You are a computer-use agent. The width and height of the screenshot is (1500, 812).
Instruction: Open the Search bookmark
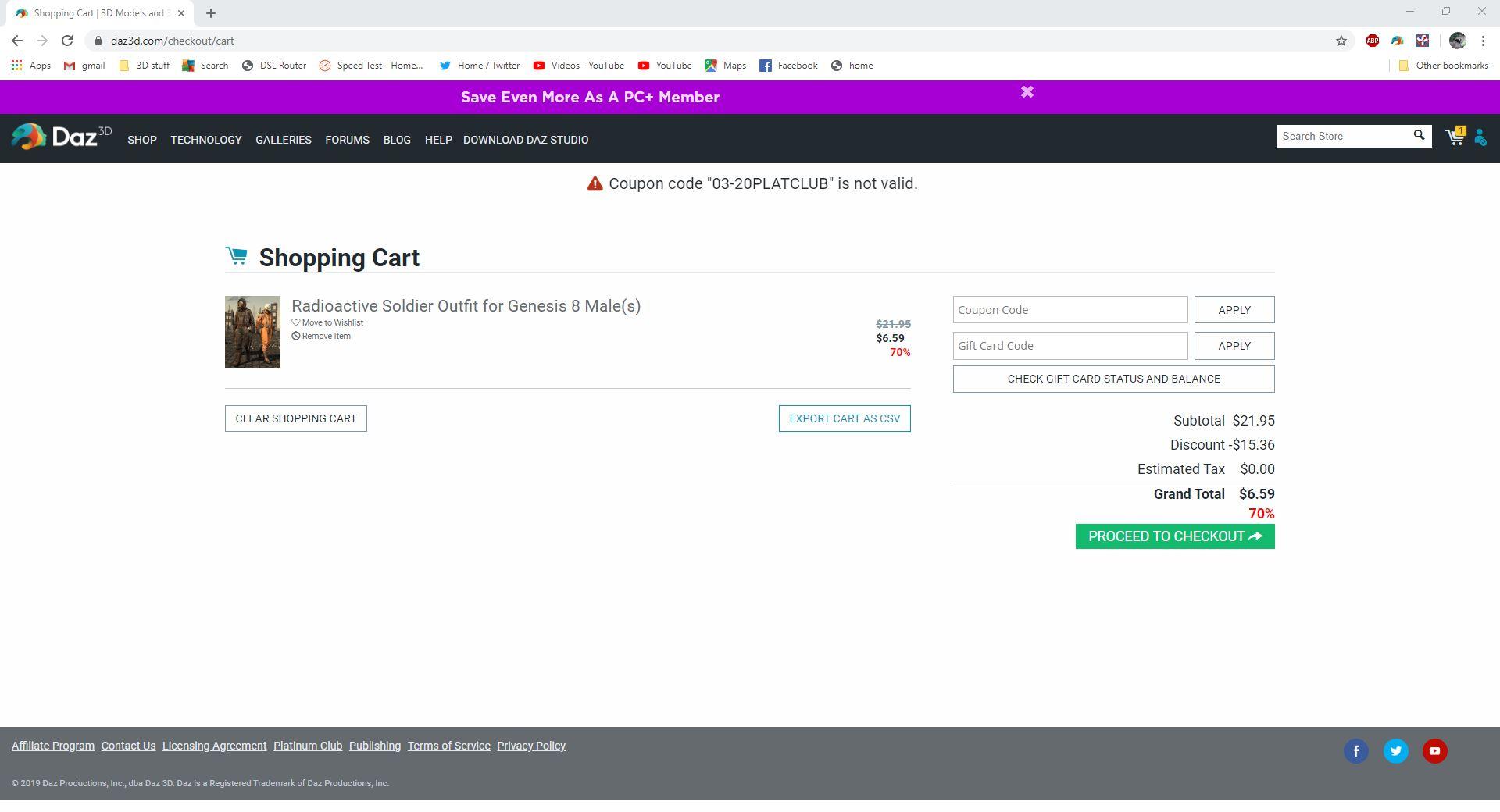205,66
